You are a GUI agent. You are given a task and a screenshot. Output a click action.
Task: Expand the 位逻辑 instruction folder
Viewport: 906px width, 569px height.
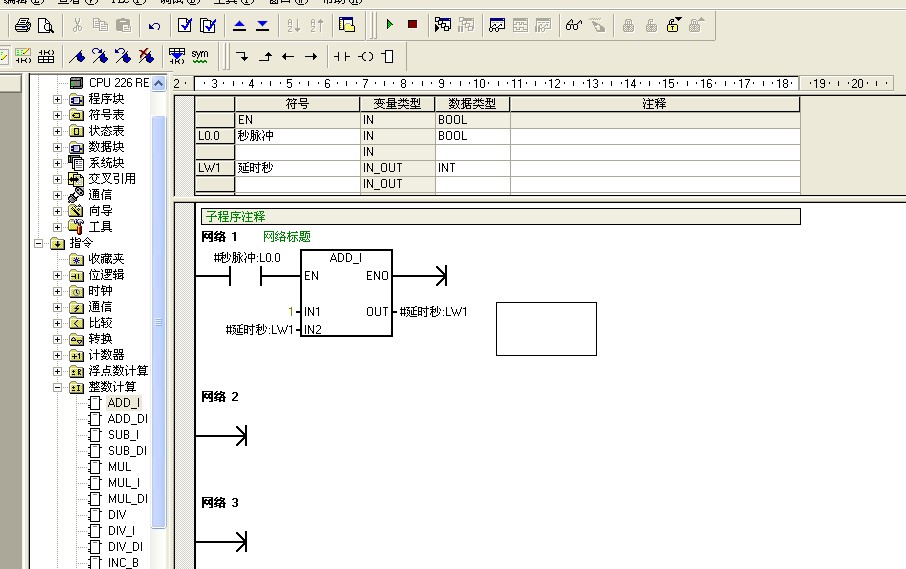pyautogui.click(x=57, y=276)
